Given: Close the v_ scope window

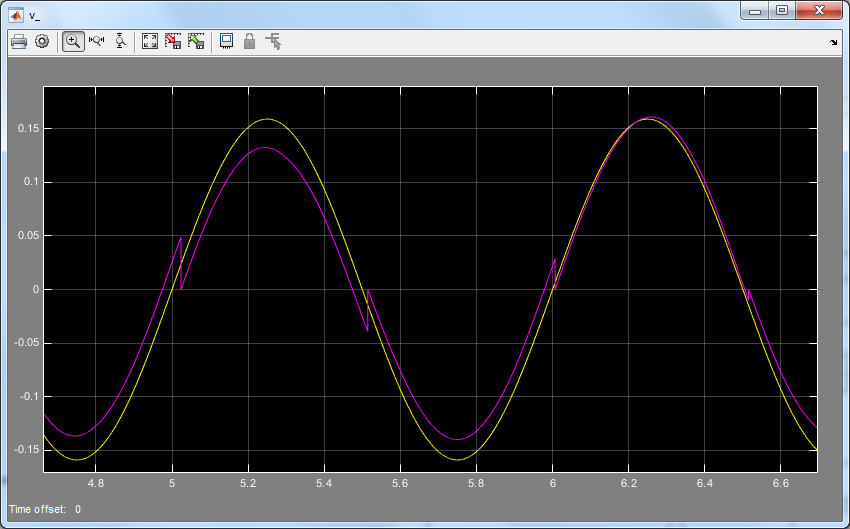Looking at the screenshot, I should coord(819,11).
